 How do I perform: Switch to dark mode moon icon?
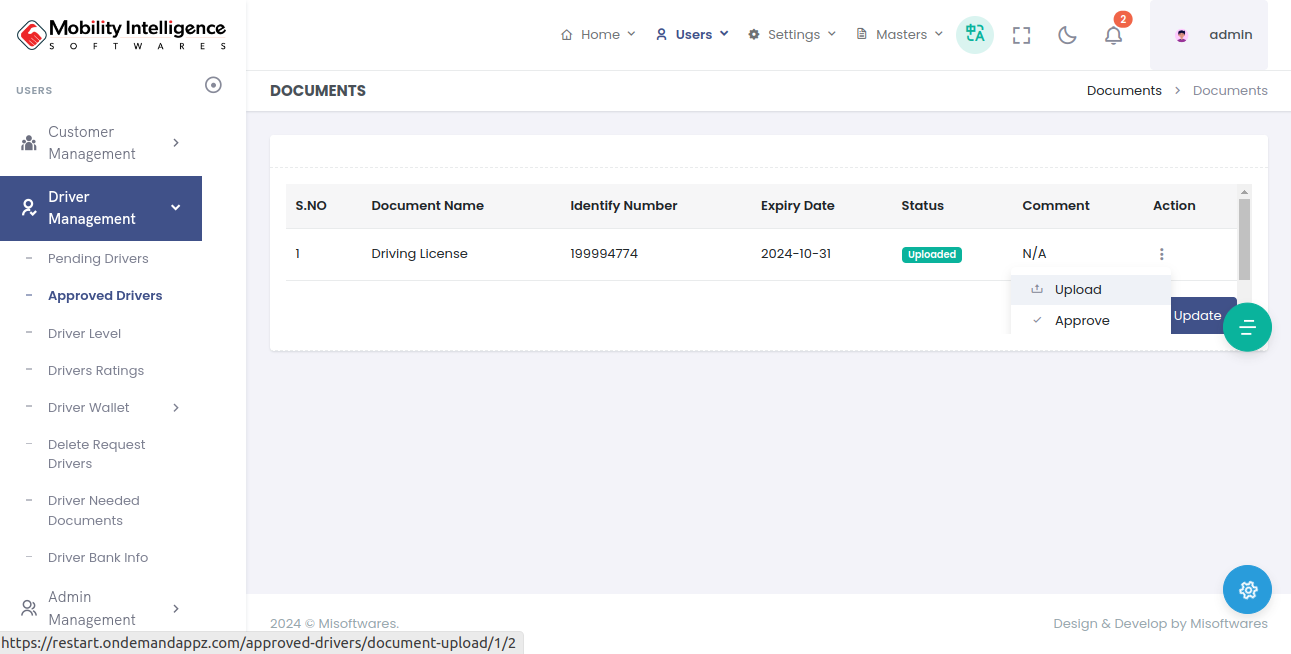(1067, 35)
